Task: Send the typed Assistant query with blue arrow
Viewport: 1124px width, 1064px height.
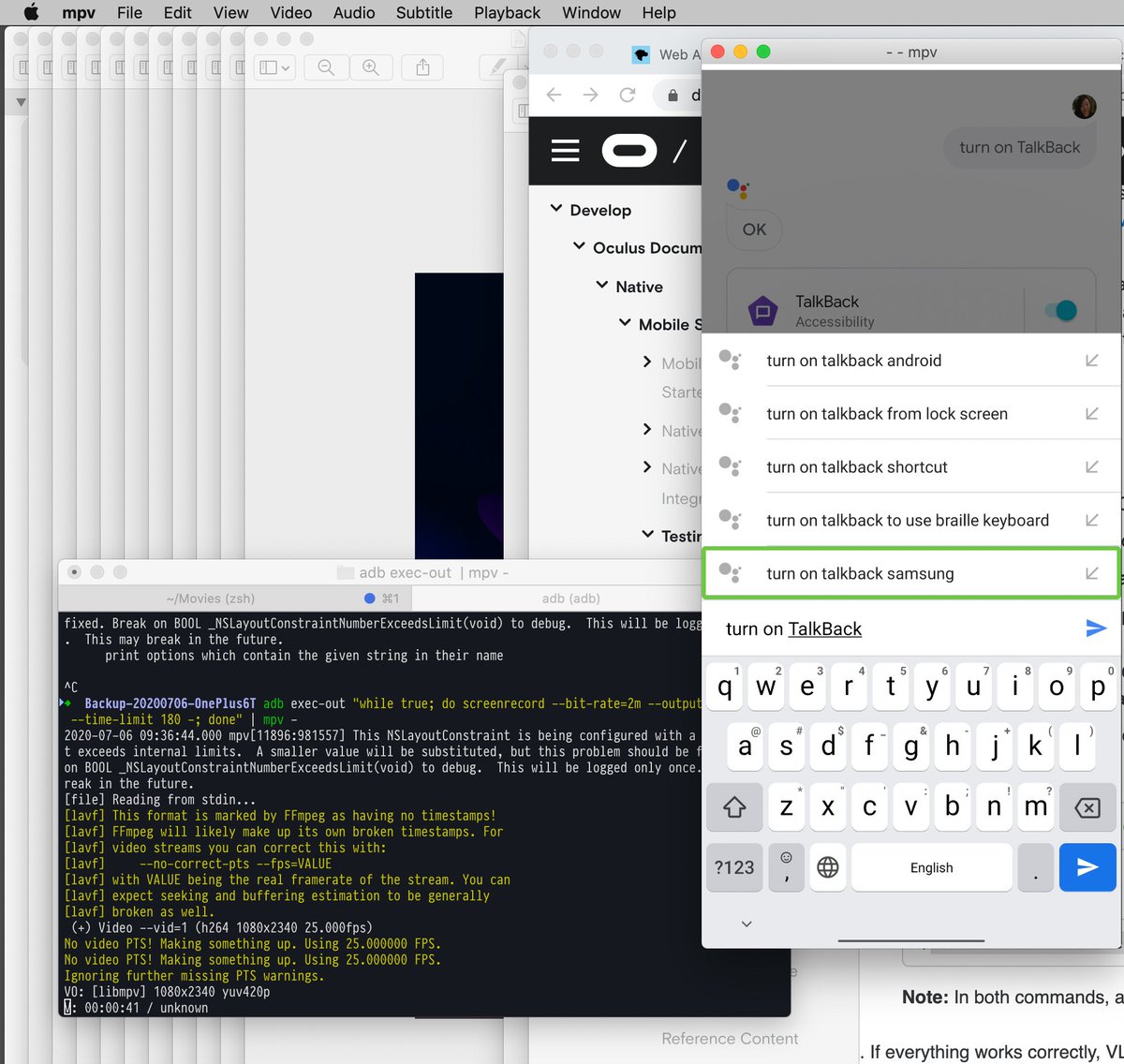Action: 1095,628
